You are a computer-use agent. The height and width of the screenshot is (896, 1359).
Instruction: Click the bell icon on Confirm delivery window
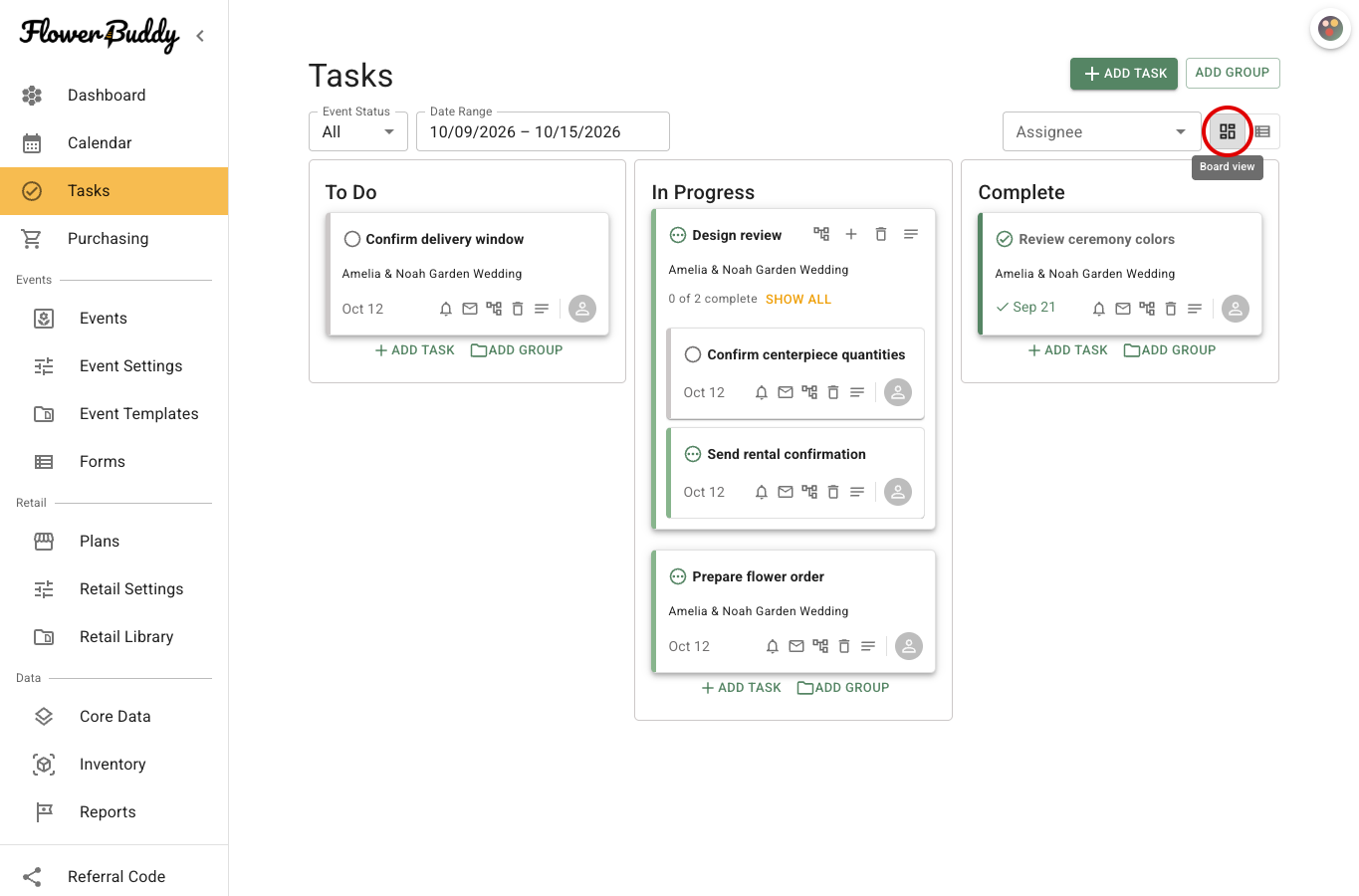coord(446,309)
